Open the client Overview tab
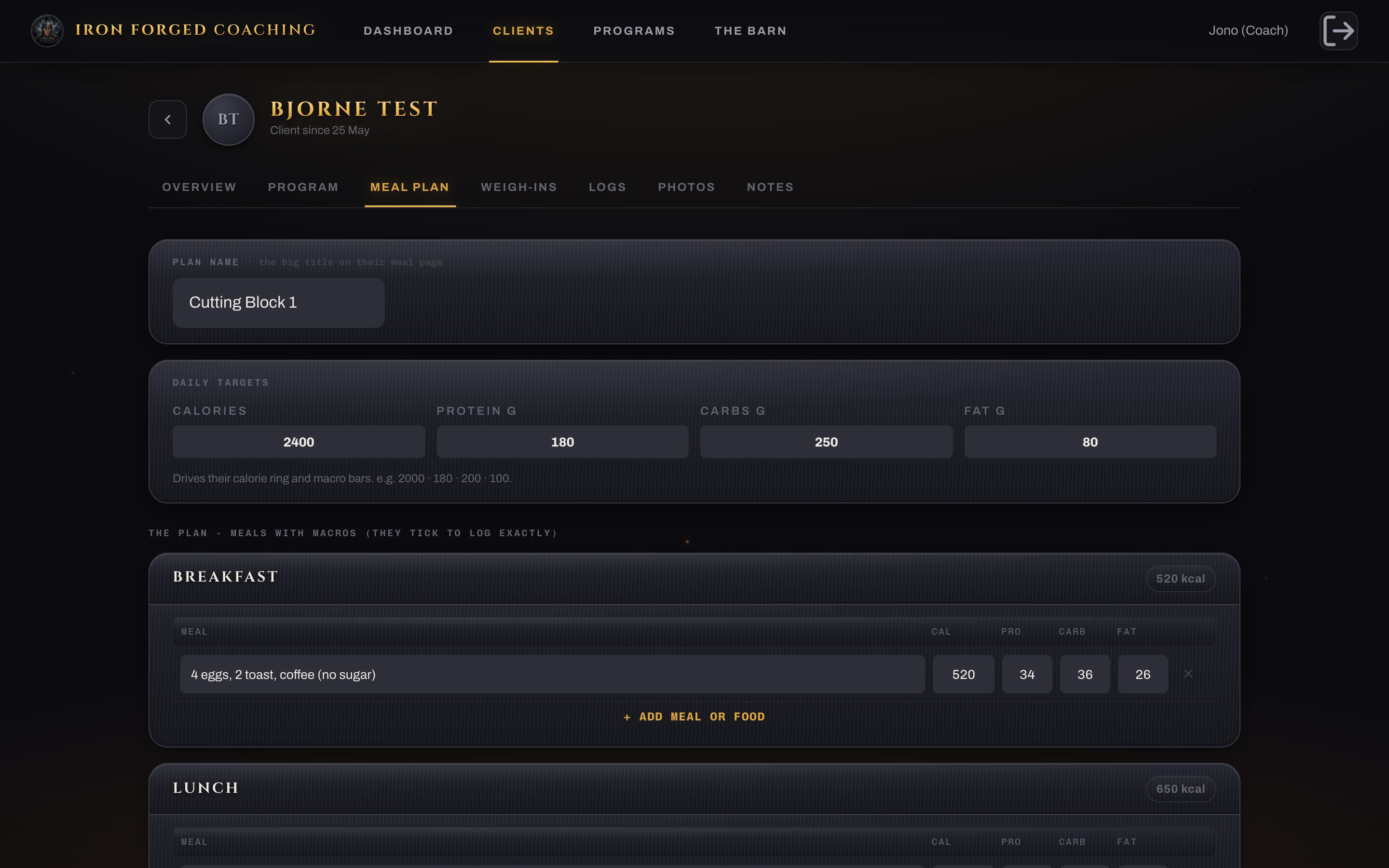This screenshot has width=1389, height=868. (x=199, y=187)
